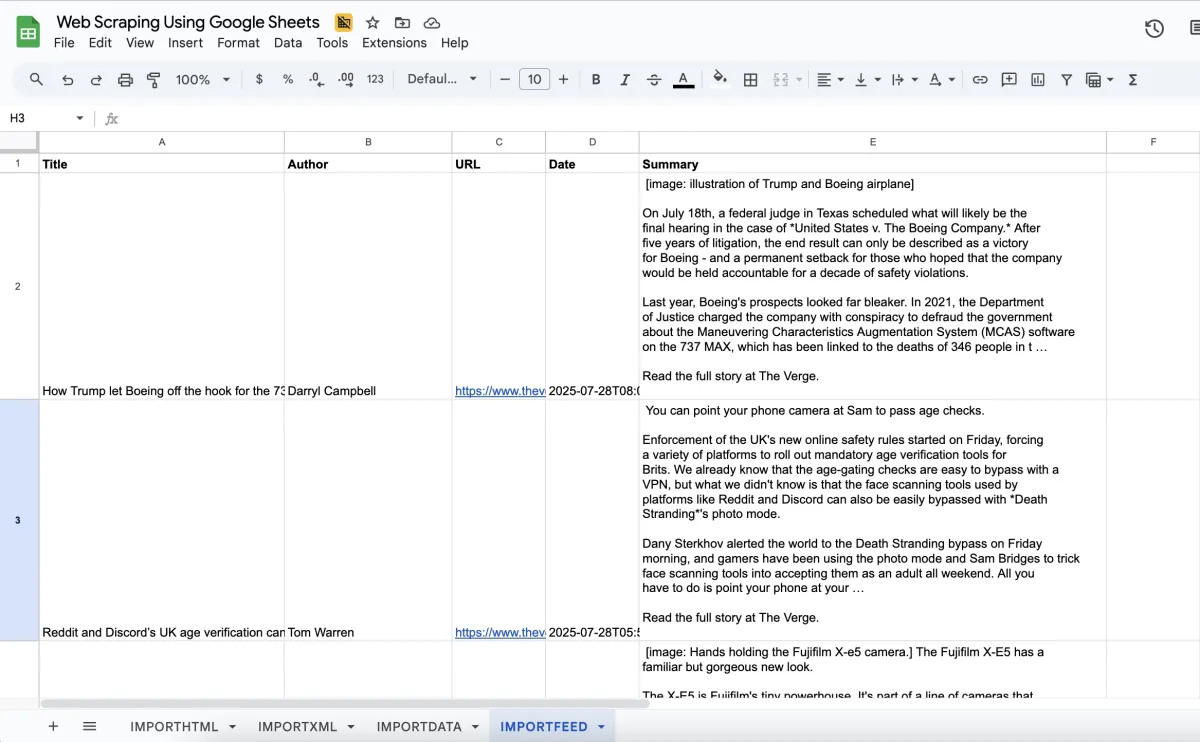Switch to the IMPORTDATA sheet tab
The image size is (1200, 742).
click(x=419, y=727)
